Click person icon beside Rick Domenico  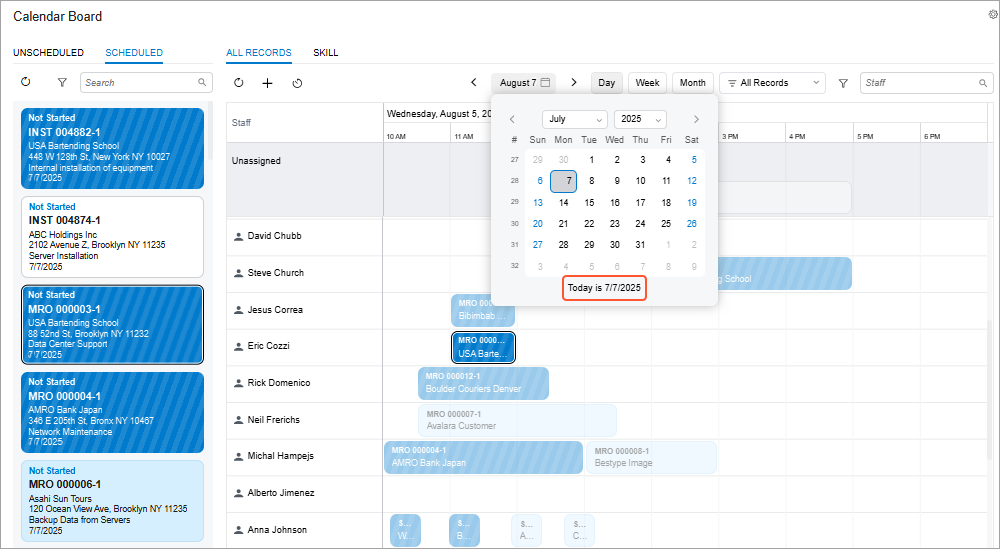239,383
